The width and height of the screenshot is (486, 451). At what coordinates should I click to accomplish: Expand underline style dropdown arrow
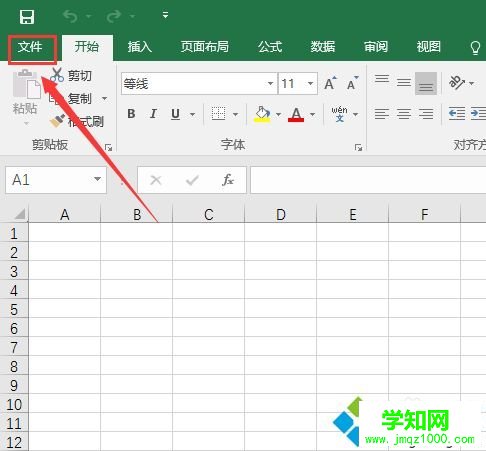coord(192,114)
